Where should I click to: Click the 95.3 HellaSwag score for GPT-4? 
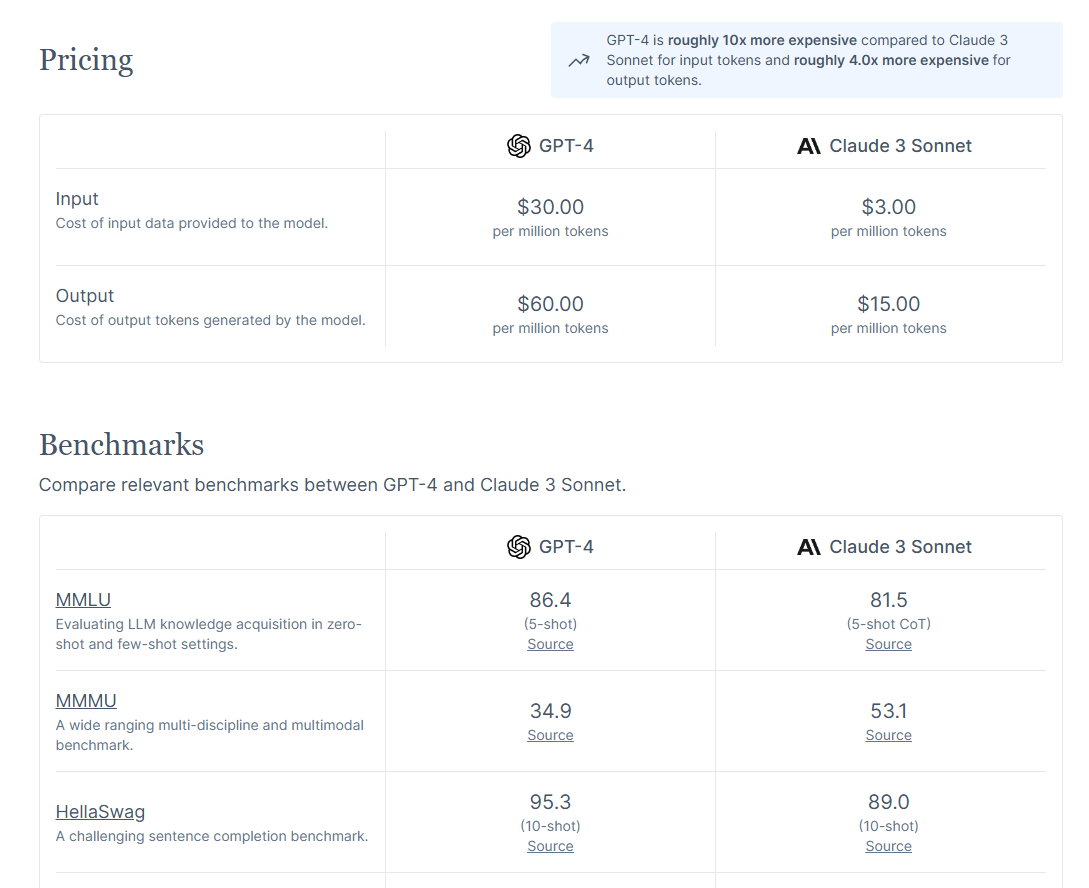point(550,802)
